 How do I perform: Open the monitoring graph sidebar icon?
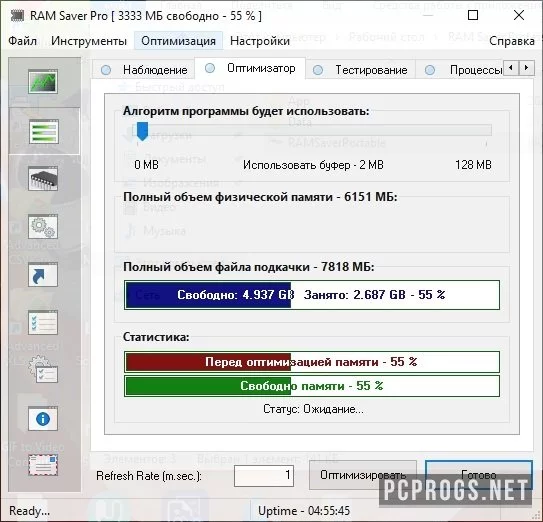pyautogui.click(x=43, y=81)
